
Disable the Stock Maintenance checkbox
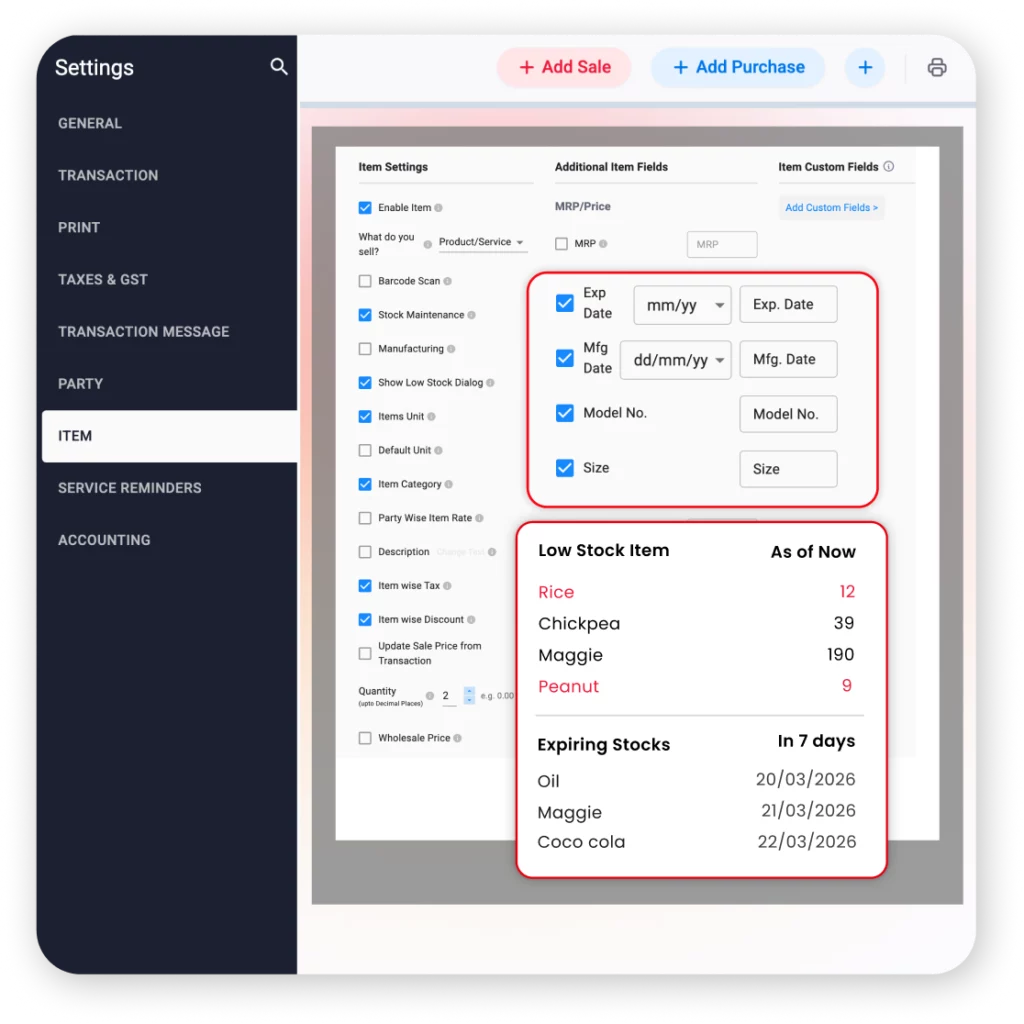point(364,314)
